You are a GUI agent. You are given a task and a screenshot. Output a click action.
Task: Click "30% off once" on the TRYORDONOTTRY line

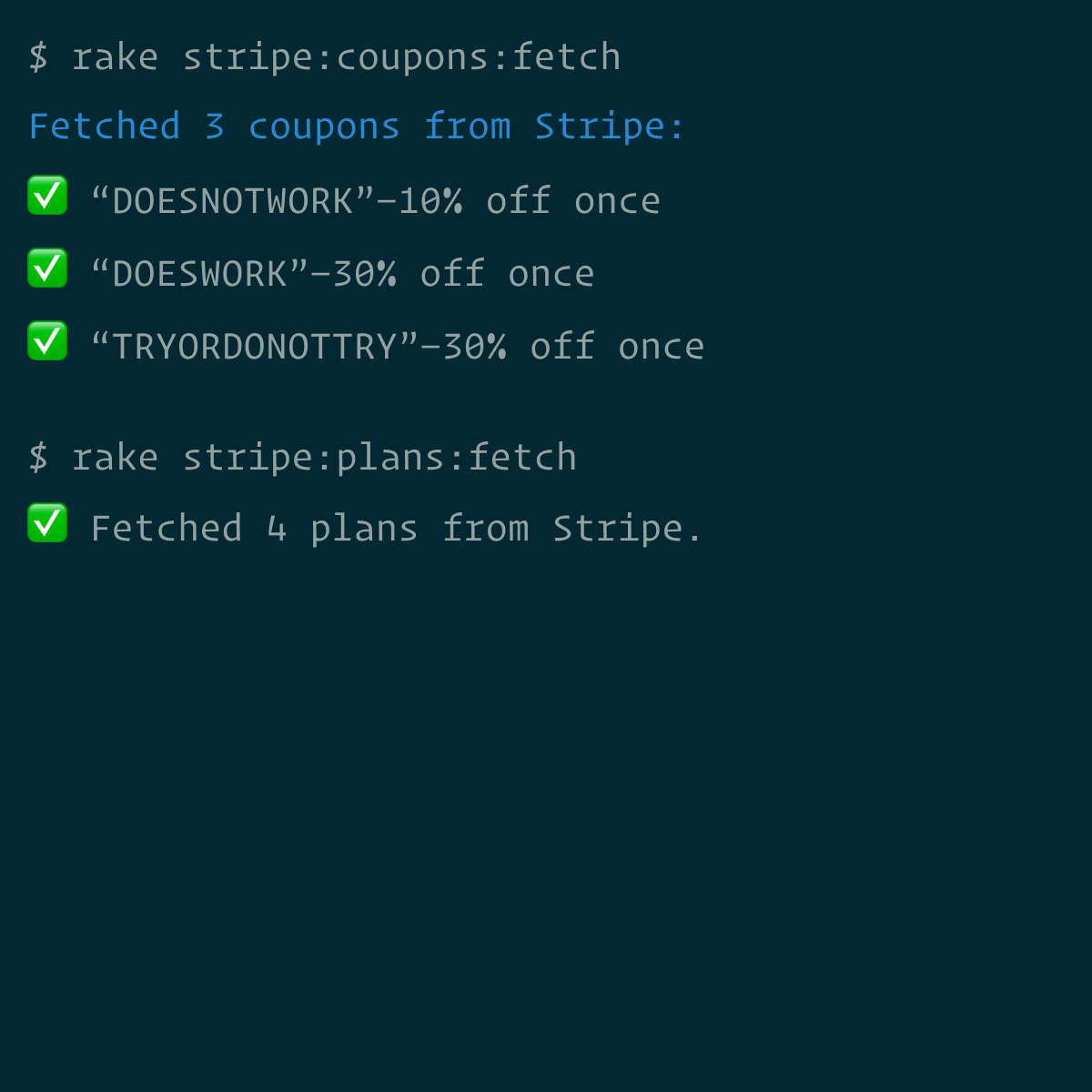pyautogui.click(x=573, y=347)
